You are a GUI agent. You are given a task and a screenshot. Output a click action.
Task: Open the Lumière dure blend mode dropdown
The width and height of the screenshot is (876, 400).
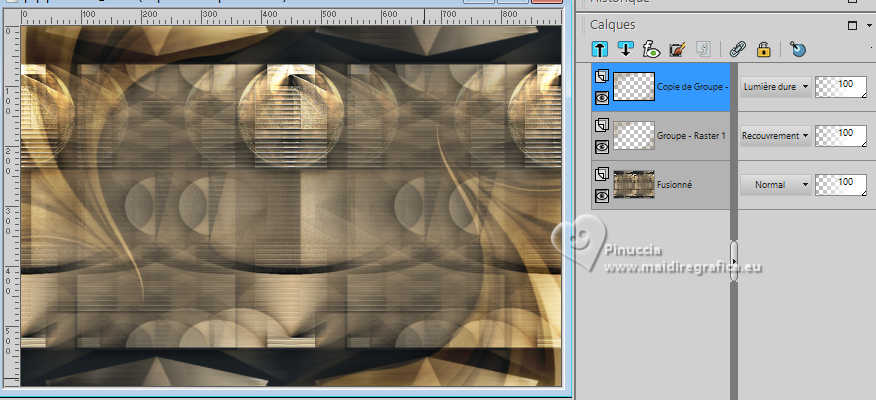click(x=775, y=87)
